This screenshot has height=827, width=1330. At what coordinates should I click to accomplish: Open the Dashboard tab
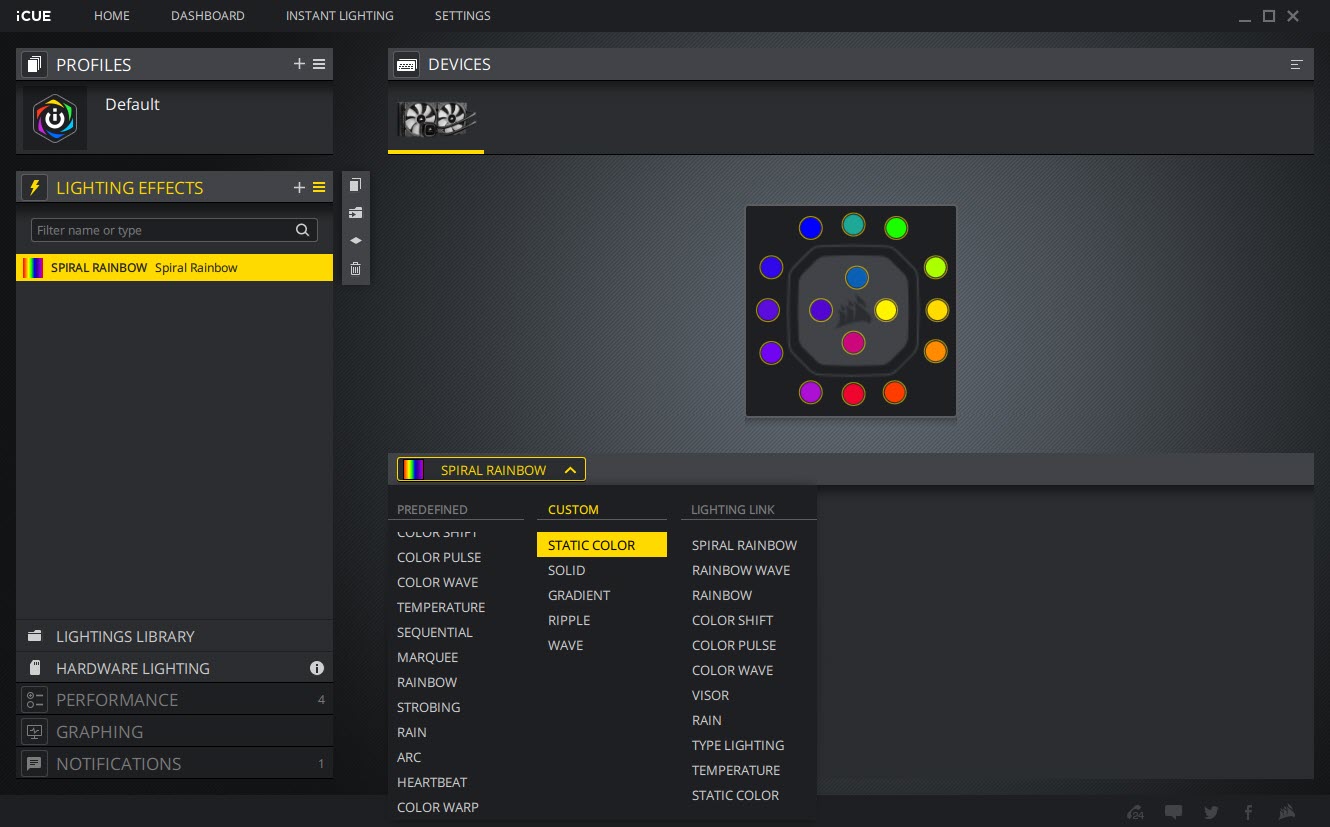(x=208, y=16)
